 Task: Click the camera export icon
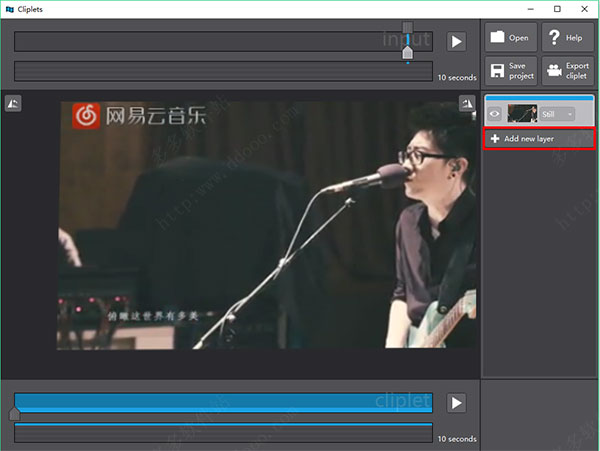[554, 70]
